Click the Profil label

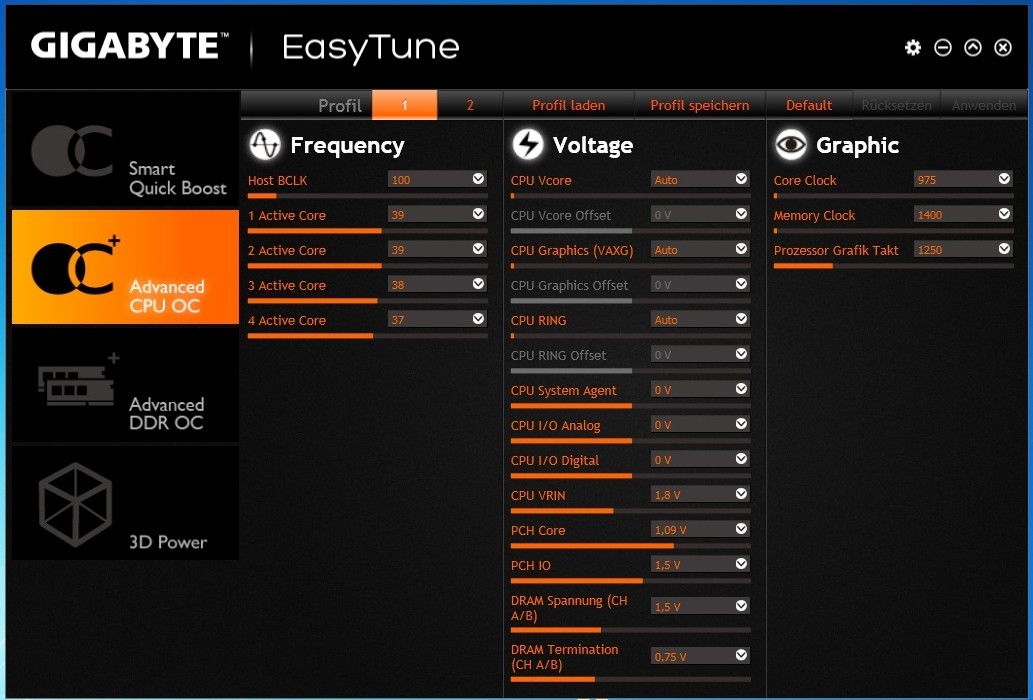click(340, 105)
